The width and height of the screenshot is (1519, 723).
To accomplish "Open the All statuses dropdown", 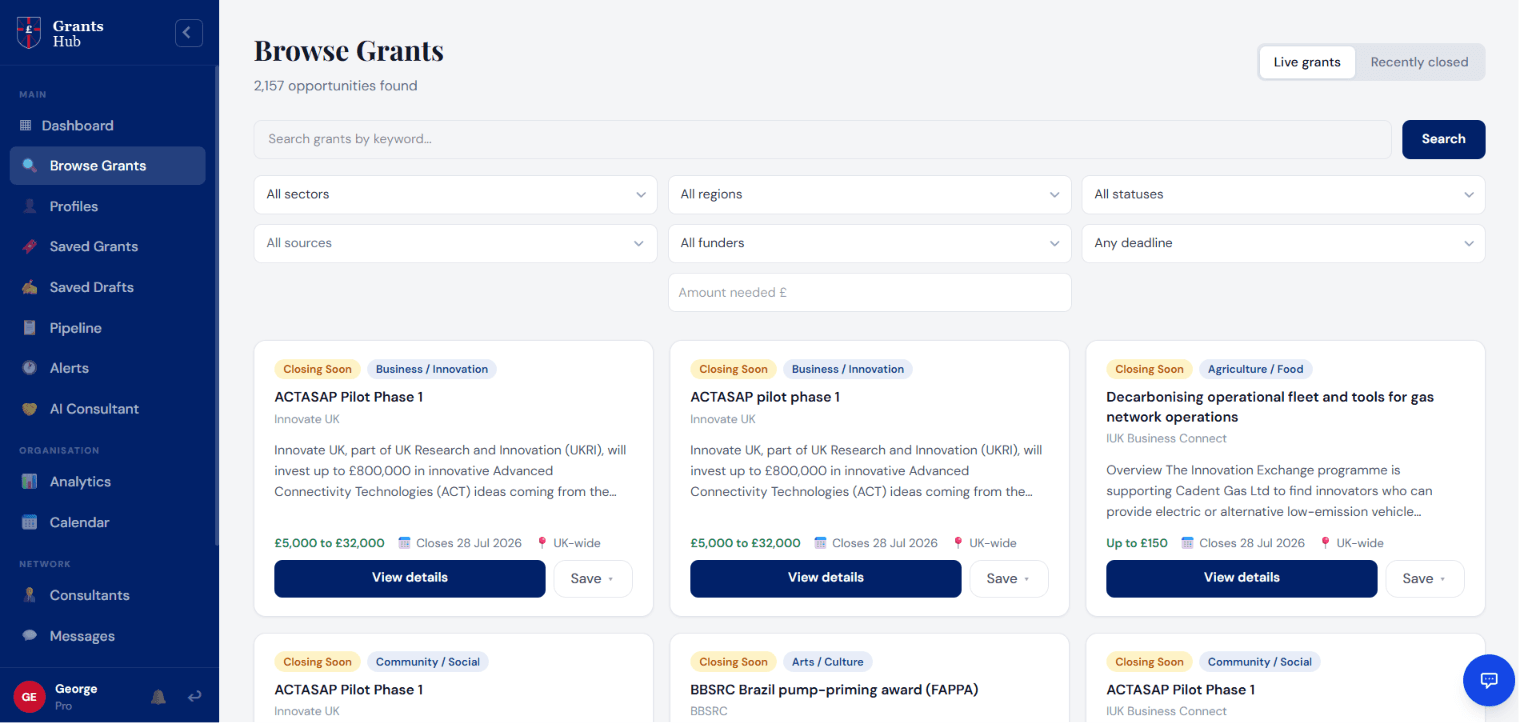I will click(1283, 194).
